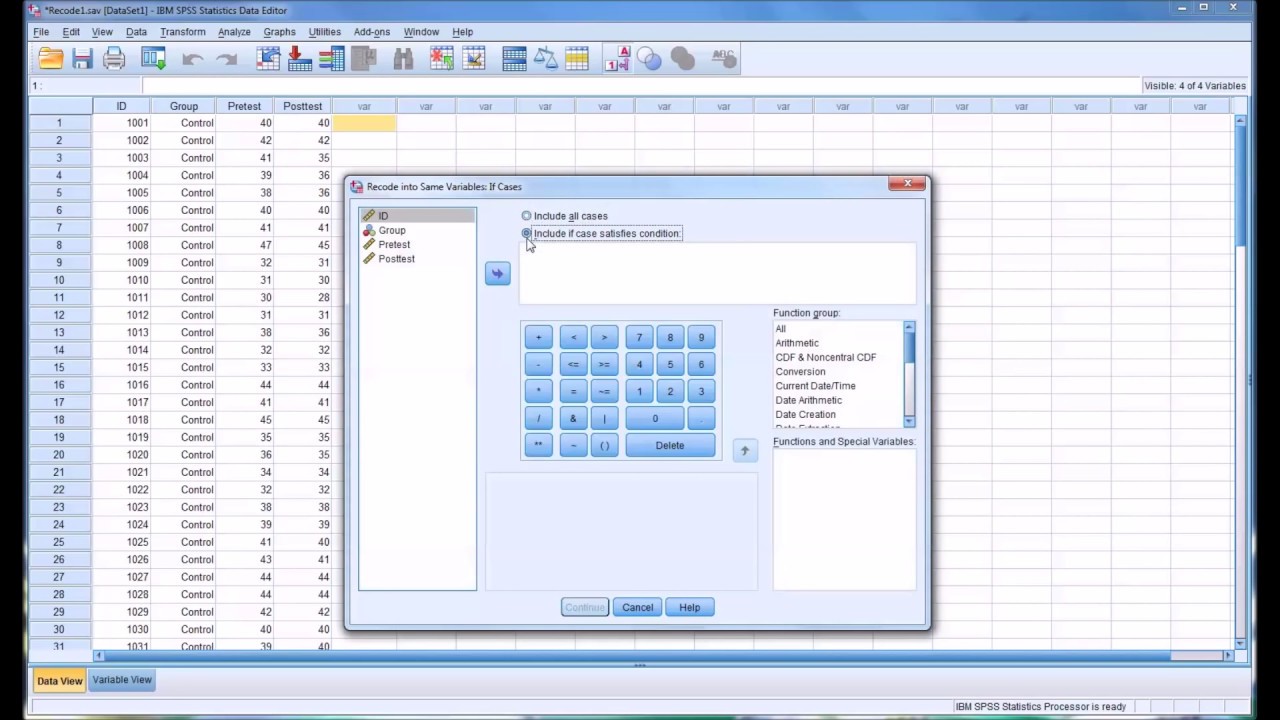Viewport: 1280px width, 720px height.
Task: Click the Delete keypad button
Action: pos(670,445)
